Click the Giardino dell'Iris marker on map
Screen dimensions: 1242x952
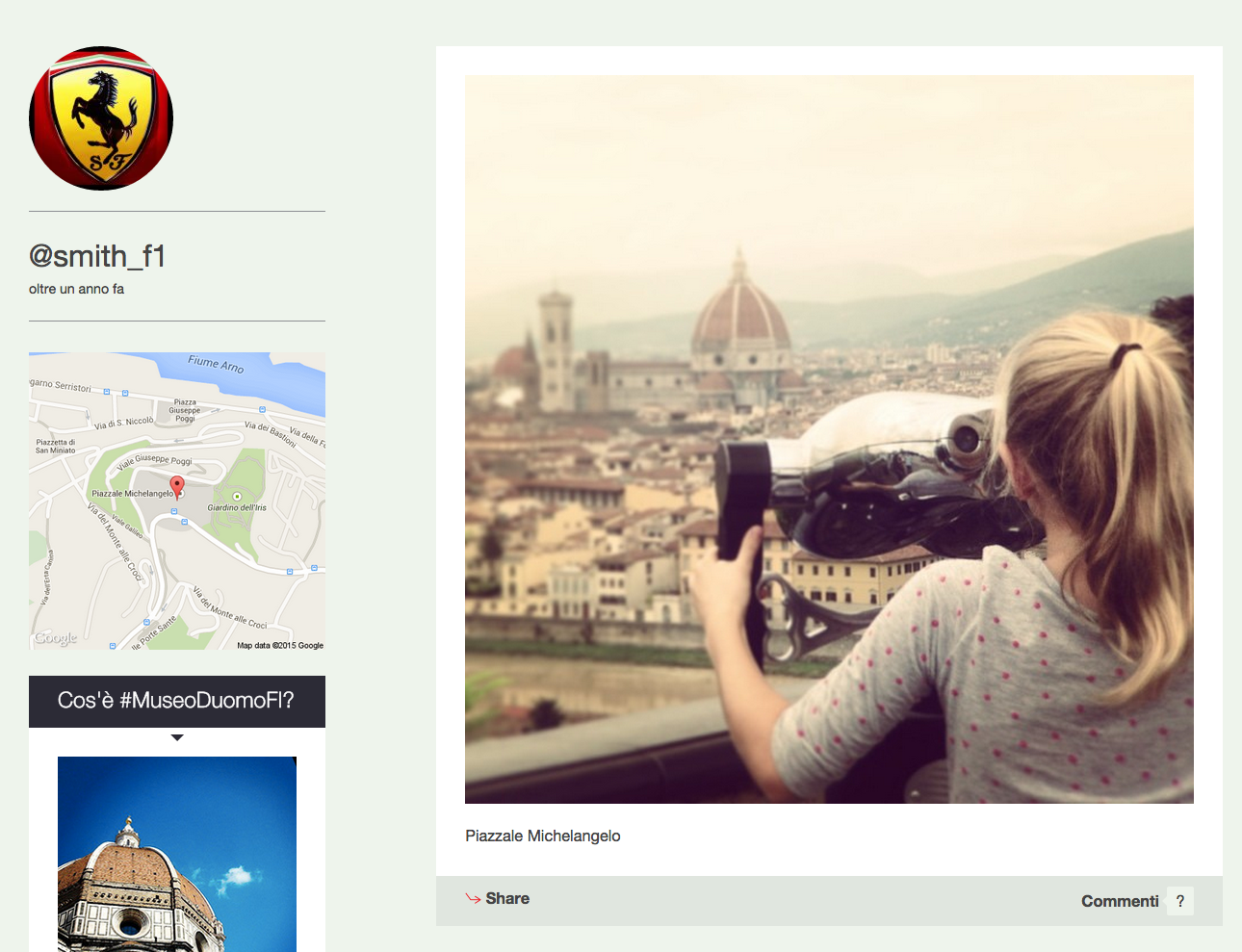pos(237,497)
